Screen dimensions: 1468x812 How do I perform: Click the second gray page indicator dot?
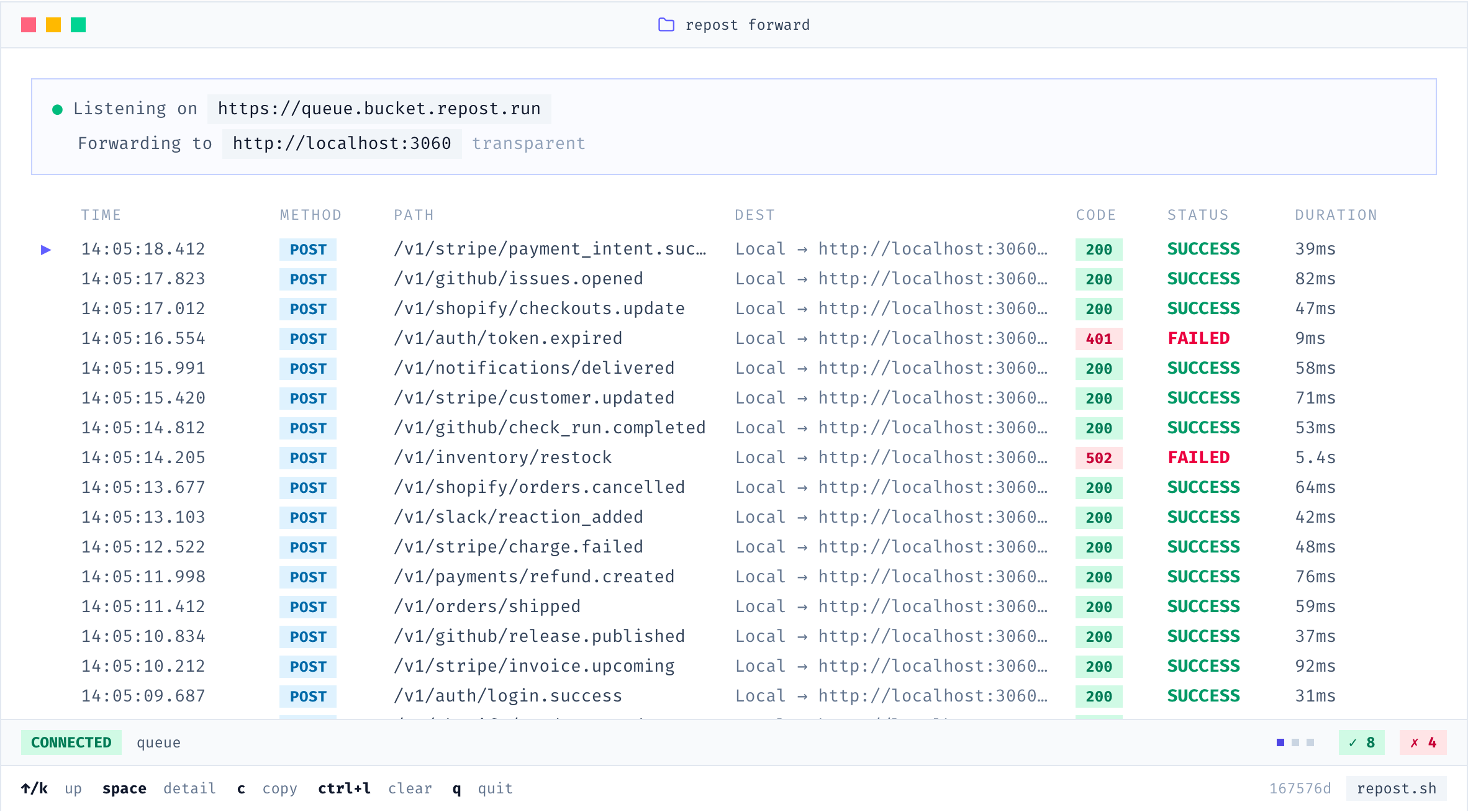pos(1295,742)
